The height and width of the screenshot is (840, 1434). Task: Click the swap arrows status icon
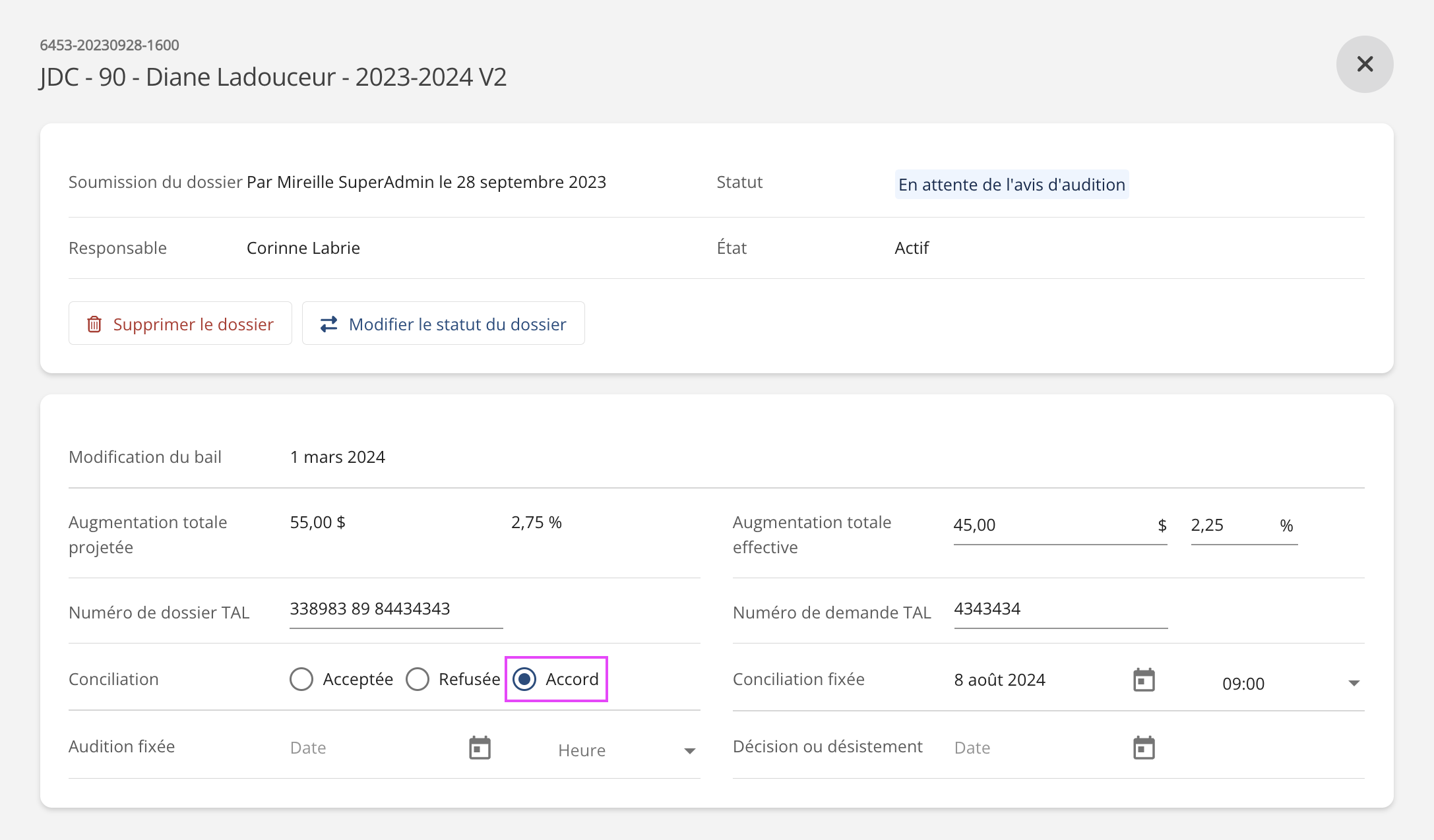(328, 324)
